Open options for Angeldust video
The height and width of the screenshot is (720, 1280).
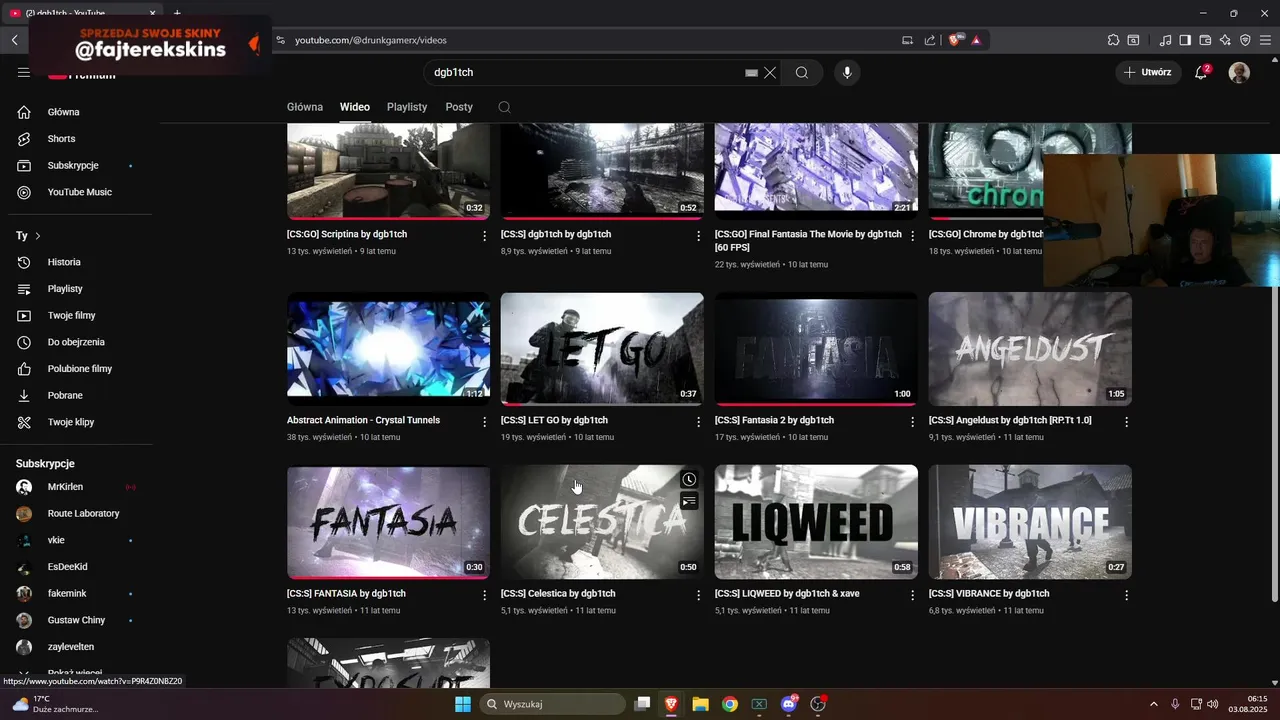click(1127, 422)
